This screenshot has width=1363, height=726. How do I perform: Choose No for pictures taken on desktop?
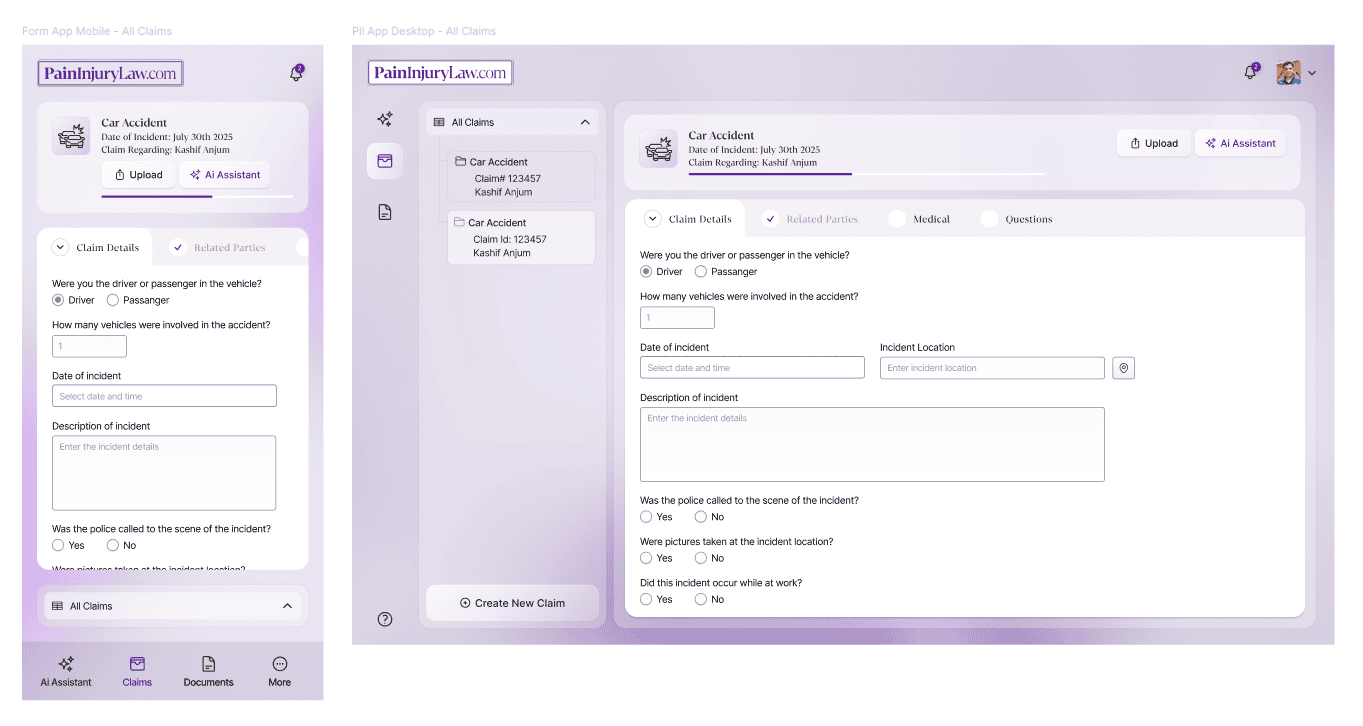tap(701, 558)
